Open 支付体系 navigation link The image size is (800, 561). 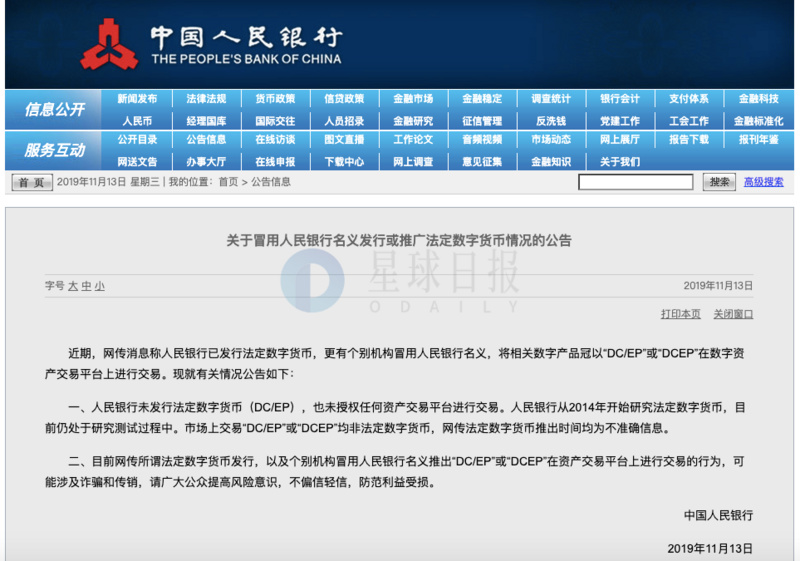click(689, 98)
